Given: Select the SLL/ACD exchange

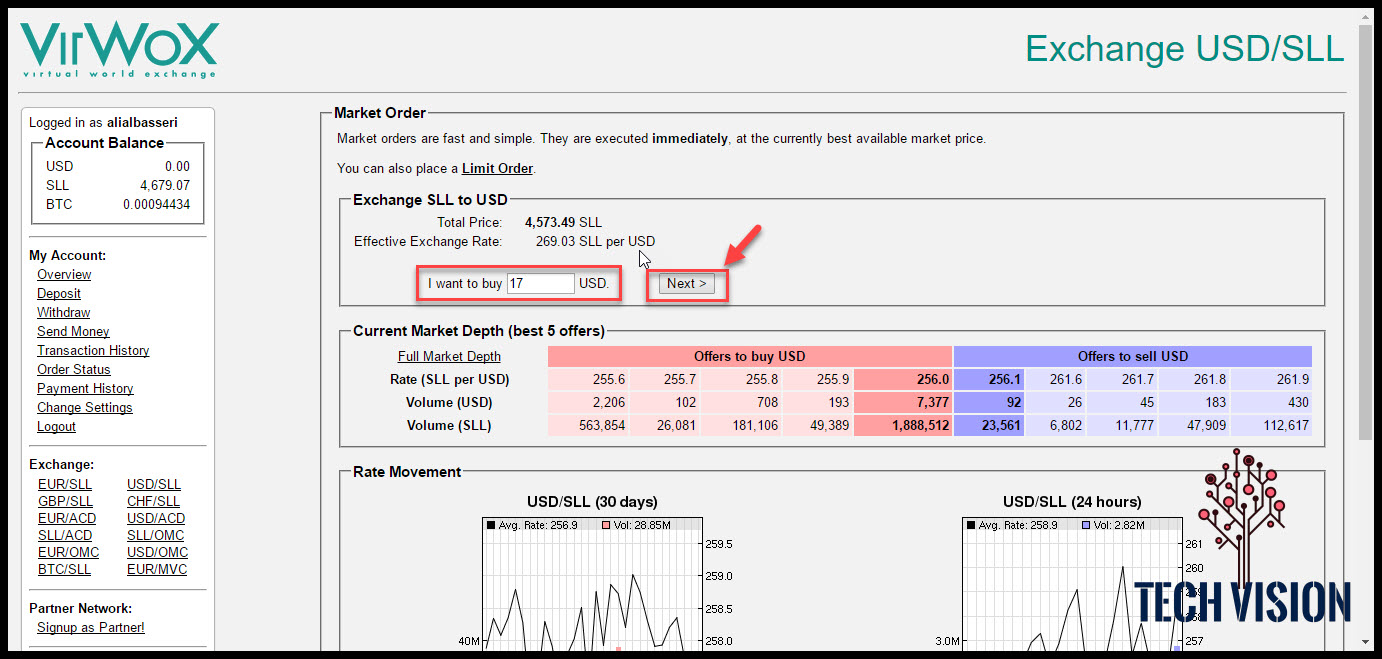Looking at the screenshot, I should point(65,535).
